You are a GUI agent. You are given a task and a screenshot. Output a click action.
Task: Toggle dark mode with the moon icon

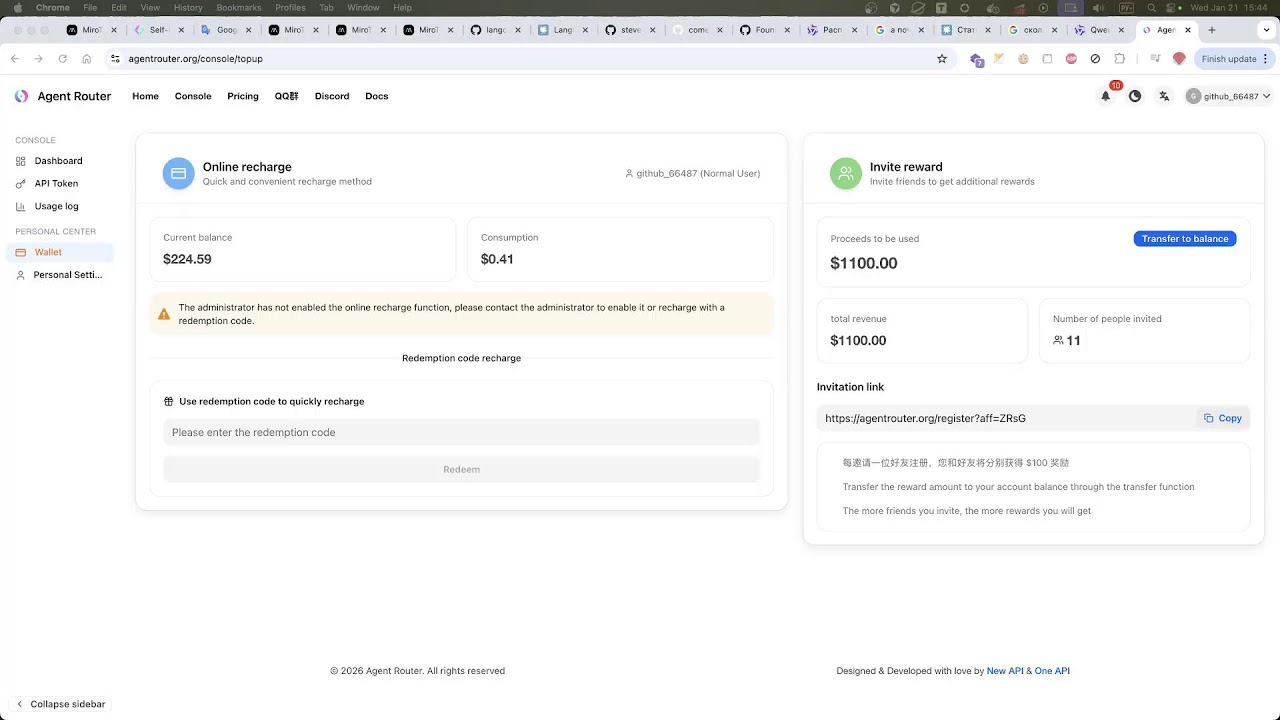click(1135, 96)
